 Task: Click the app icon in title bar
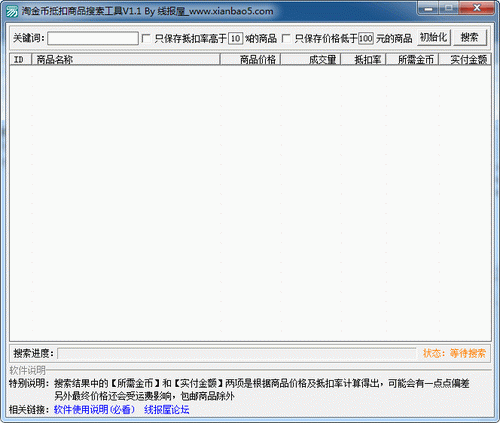click(x=12, y=12)
